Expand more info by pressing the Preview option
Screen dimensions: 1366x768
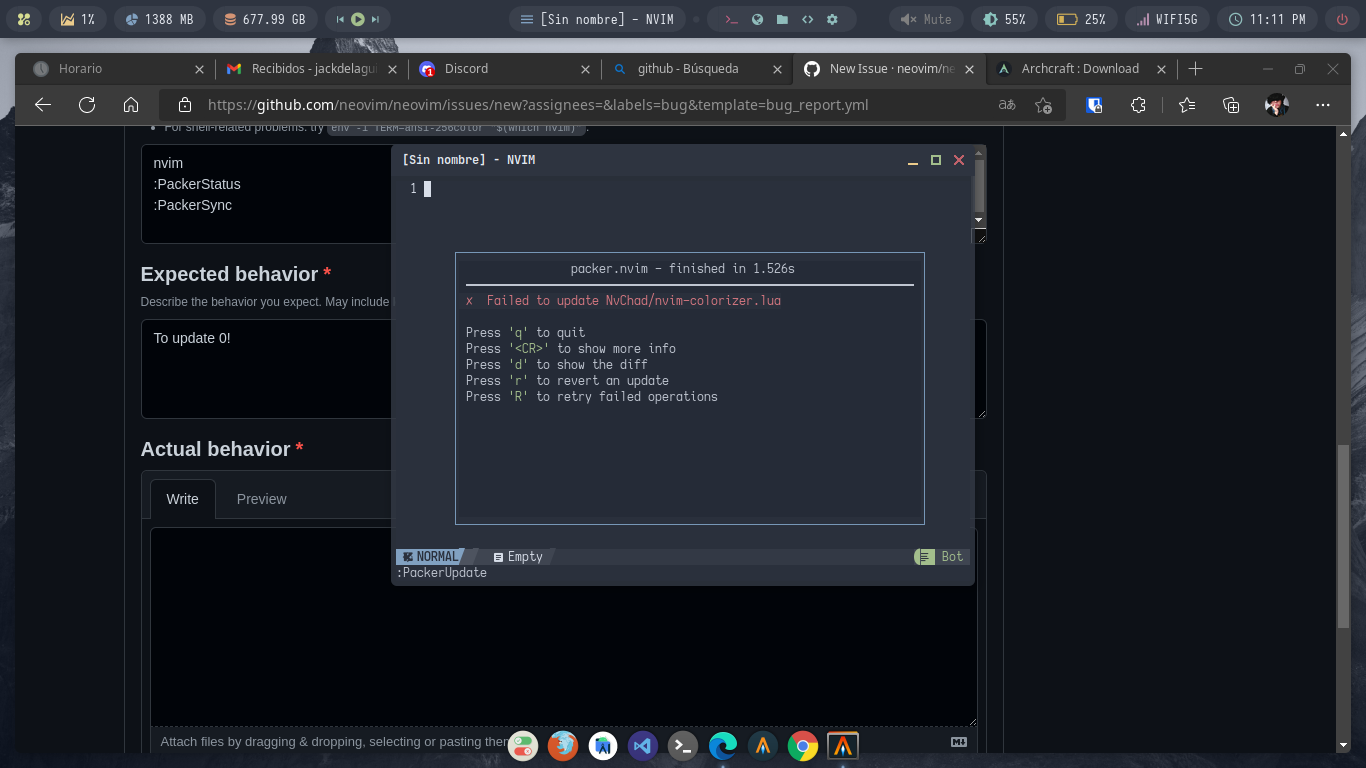261,498
